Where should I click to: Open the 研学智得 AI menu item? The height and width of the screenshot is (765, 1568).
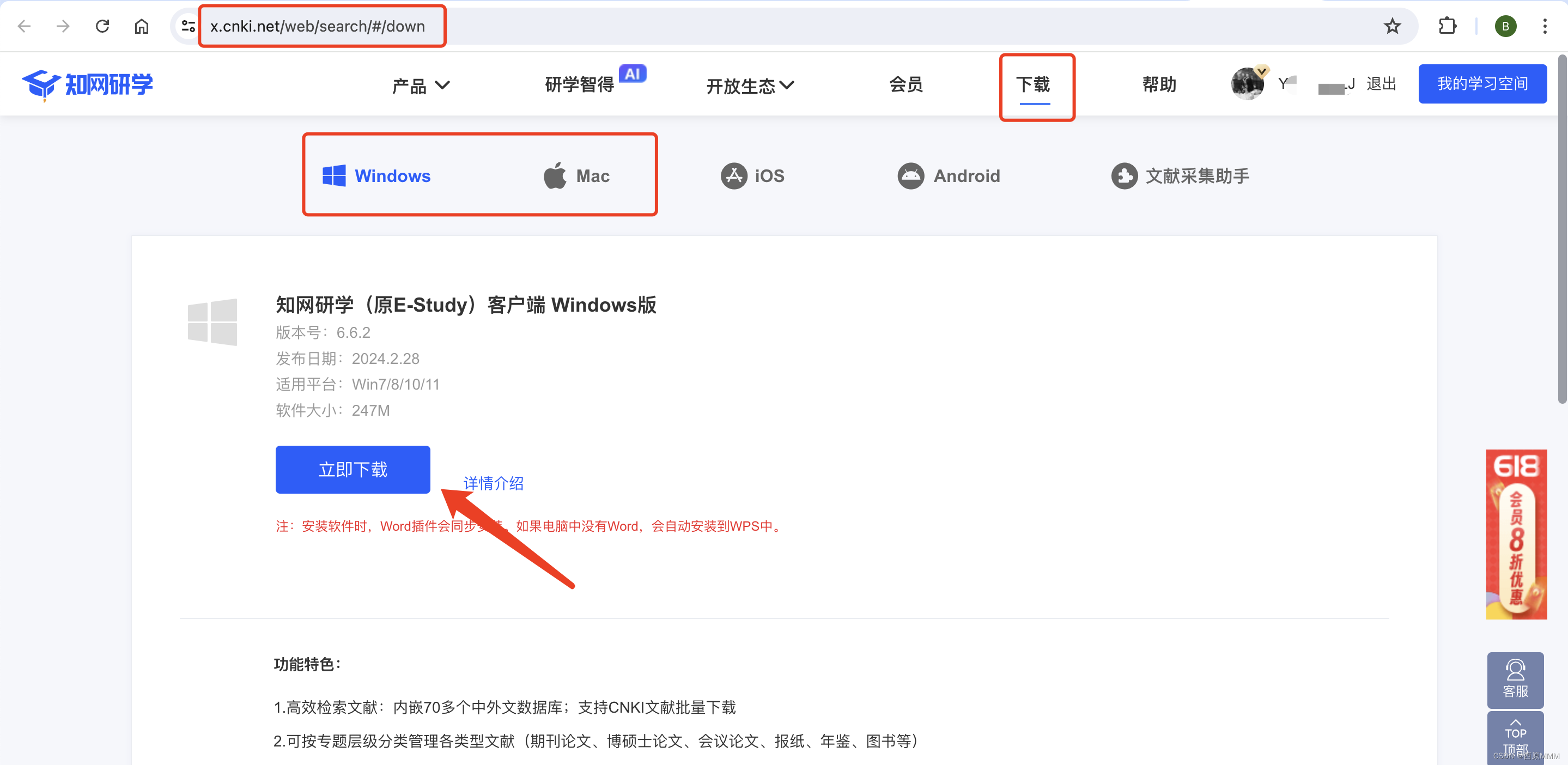[580, 84]
